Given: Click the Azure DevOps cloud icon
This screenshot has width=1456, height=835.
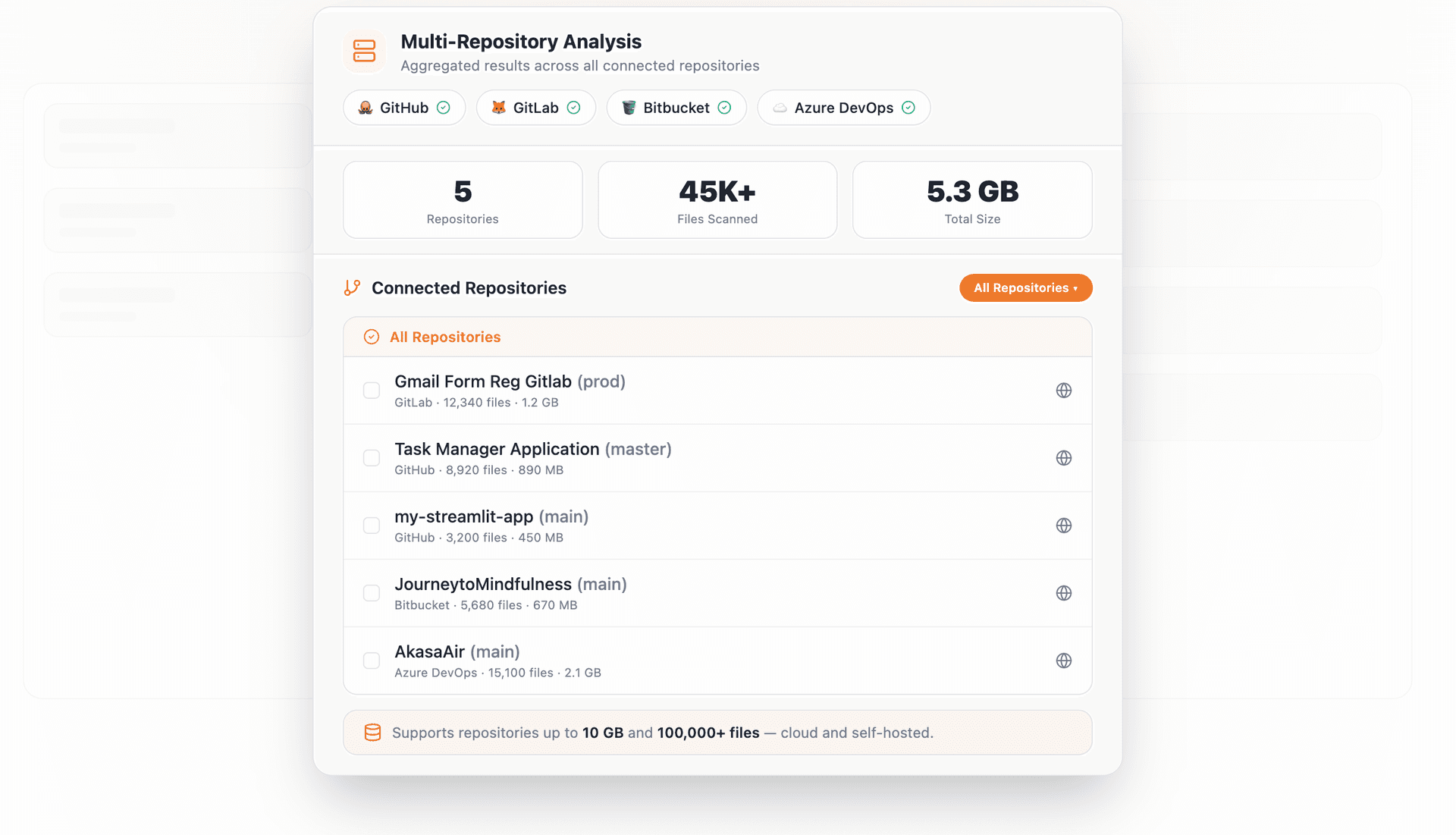Looking at the screenshot, I should (779, 108).
